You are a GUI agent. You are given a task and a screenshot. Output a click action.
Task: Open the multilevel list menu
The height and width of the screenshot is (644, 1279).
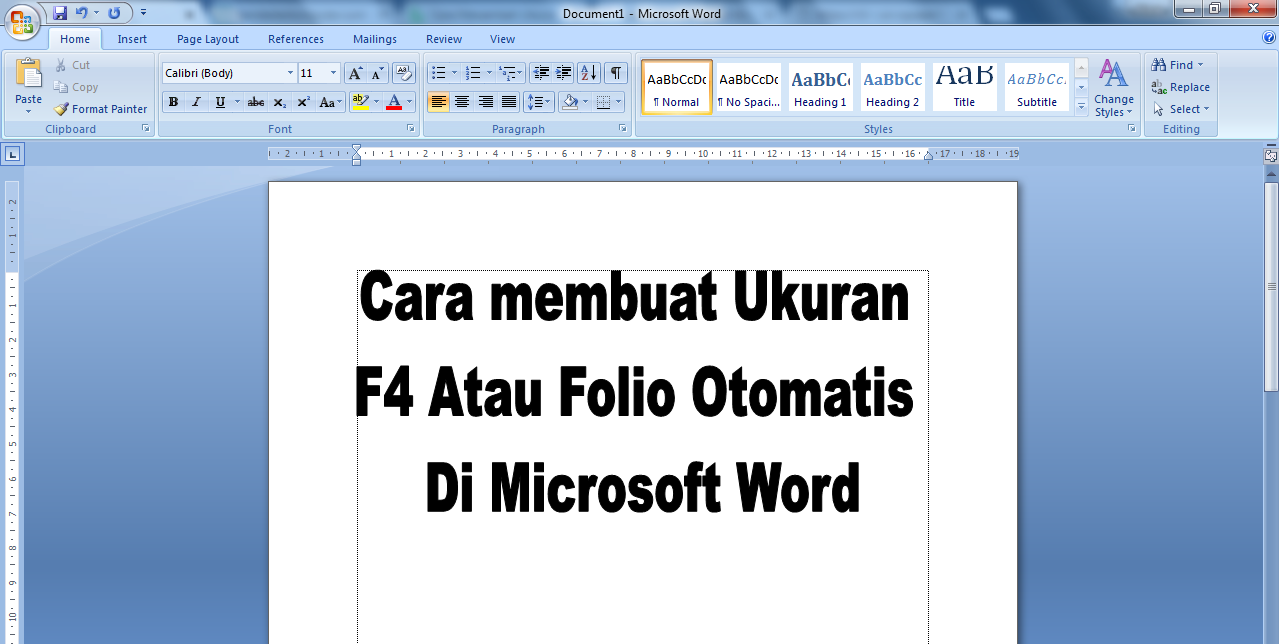(x=510, y=73)
